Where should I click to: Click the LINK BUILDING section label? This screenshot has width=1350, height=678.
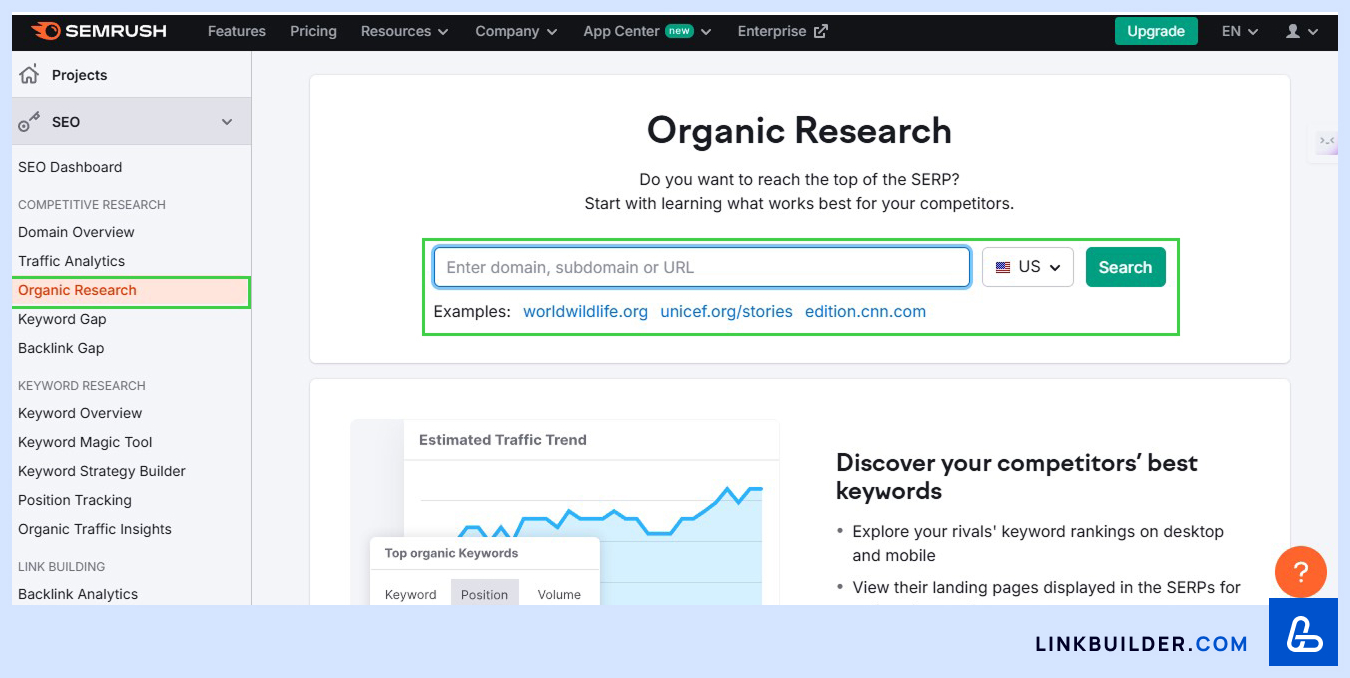pos(62,566)
